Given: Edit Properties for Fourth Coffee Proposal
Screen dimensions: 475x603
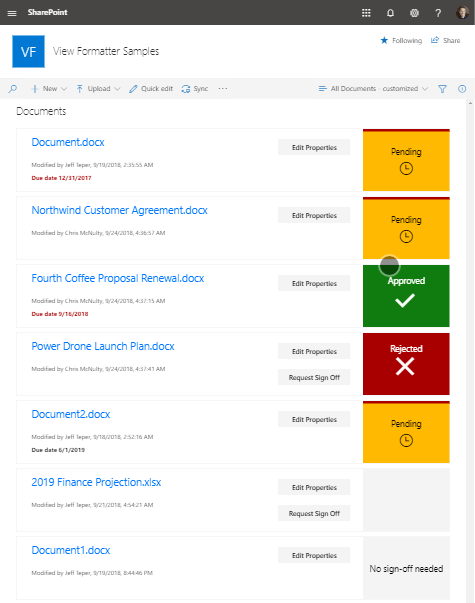Looking at the screenshot, I should click(314, 283).
